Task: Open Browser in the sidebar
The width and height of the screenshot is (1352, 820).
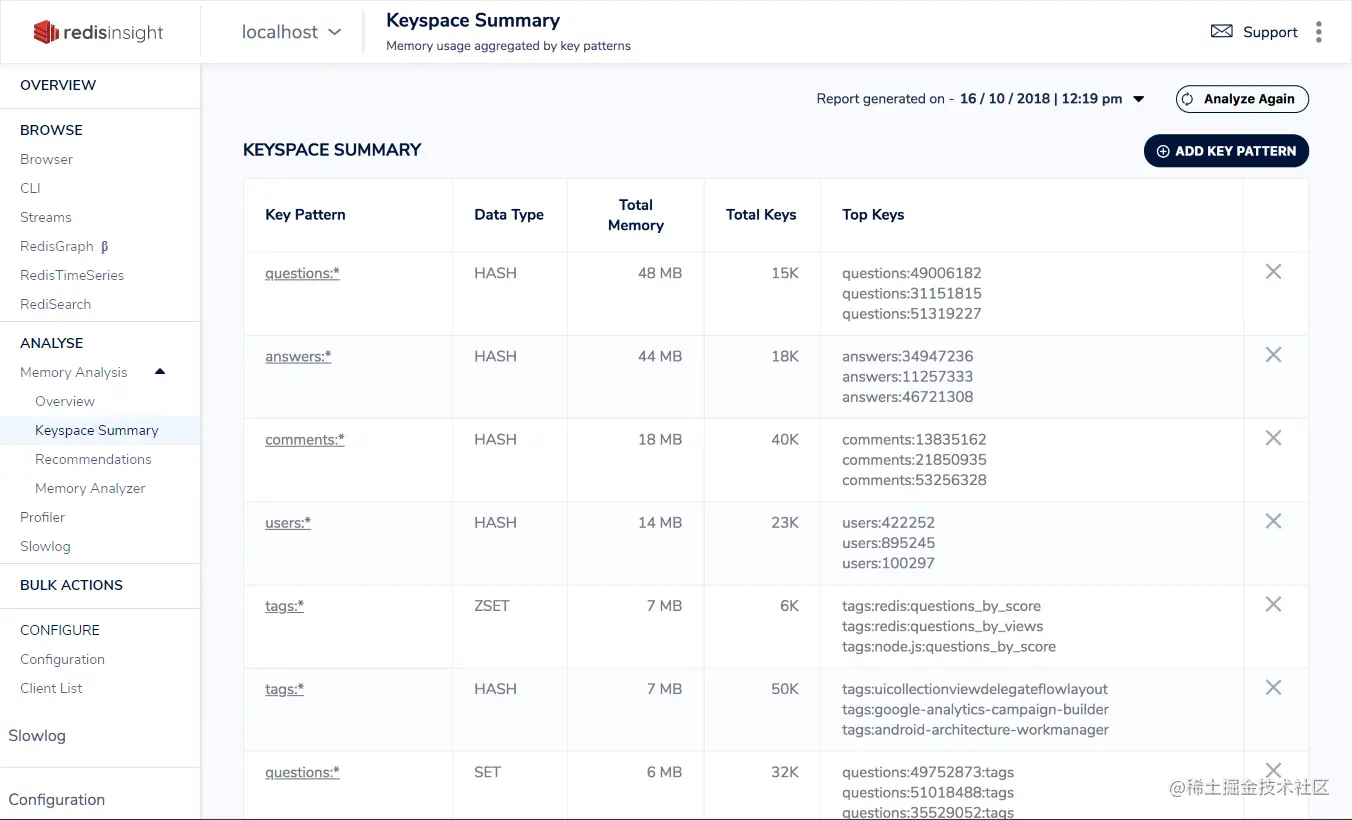Action: pyautogui.click(x=46, y=159)
